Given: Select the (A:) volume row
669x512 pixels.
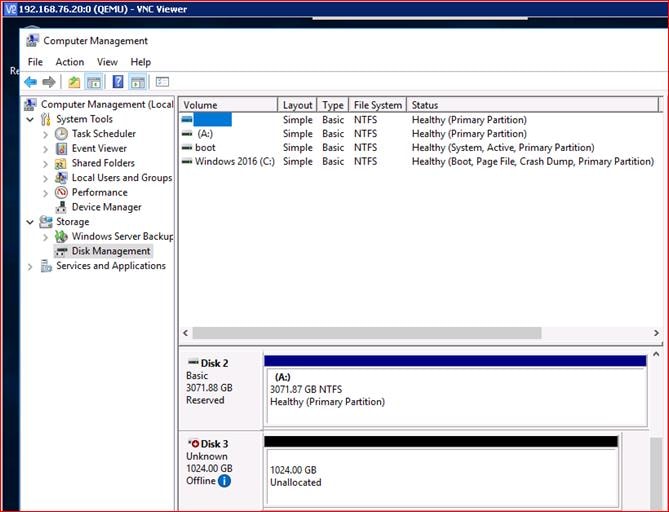Looking at the screenshot, I should [x=420, y=134].
